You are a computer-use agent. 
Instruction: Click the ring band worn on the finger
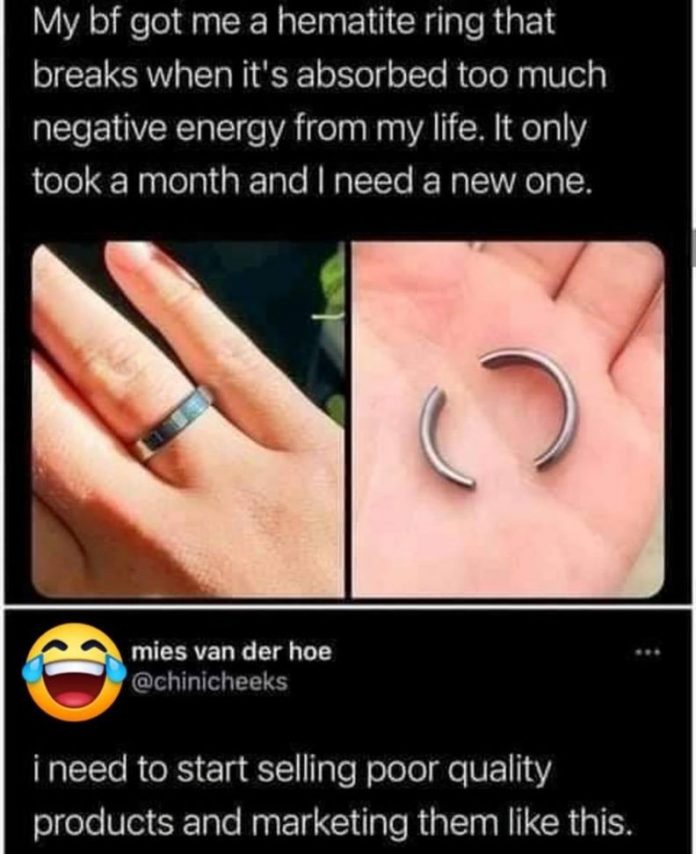point(173,422)
